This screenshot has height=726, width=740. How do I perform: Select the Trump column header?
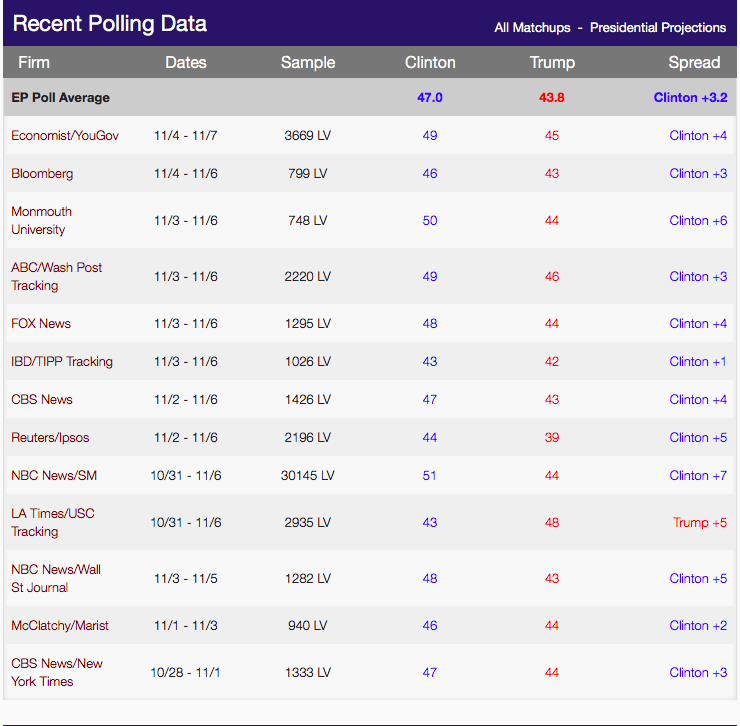(552, 62)
